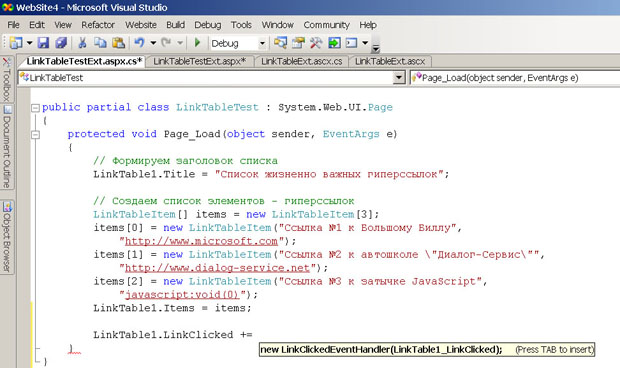This screenshot has height=368, width=620.
Task: Switch to LinkTableExt.ascx tab
Action: (390, 61)
